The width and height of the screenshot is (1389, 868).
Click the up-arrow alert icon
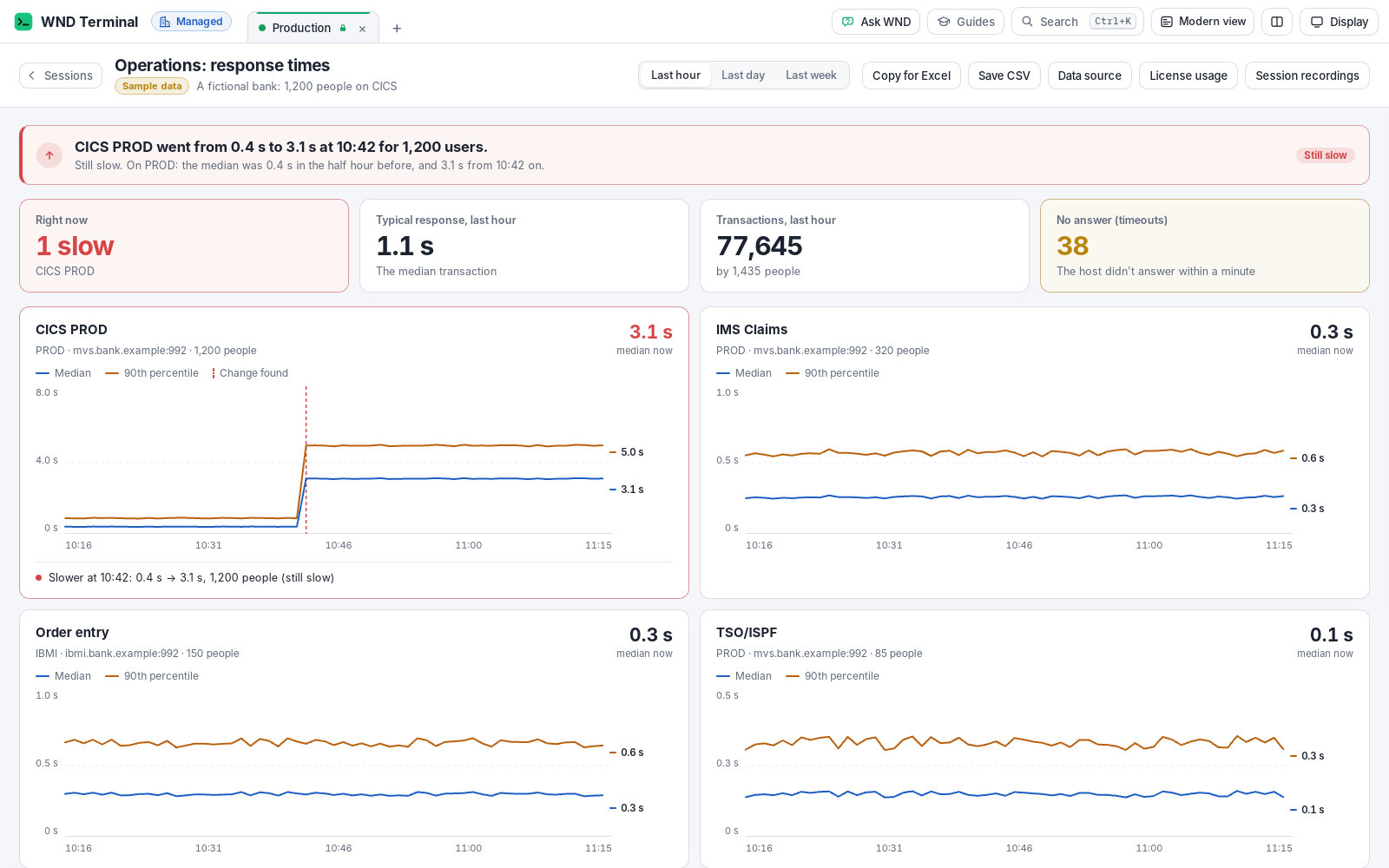pos(49,155)
